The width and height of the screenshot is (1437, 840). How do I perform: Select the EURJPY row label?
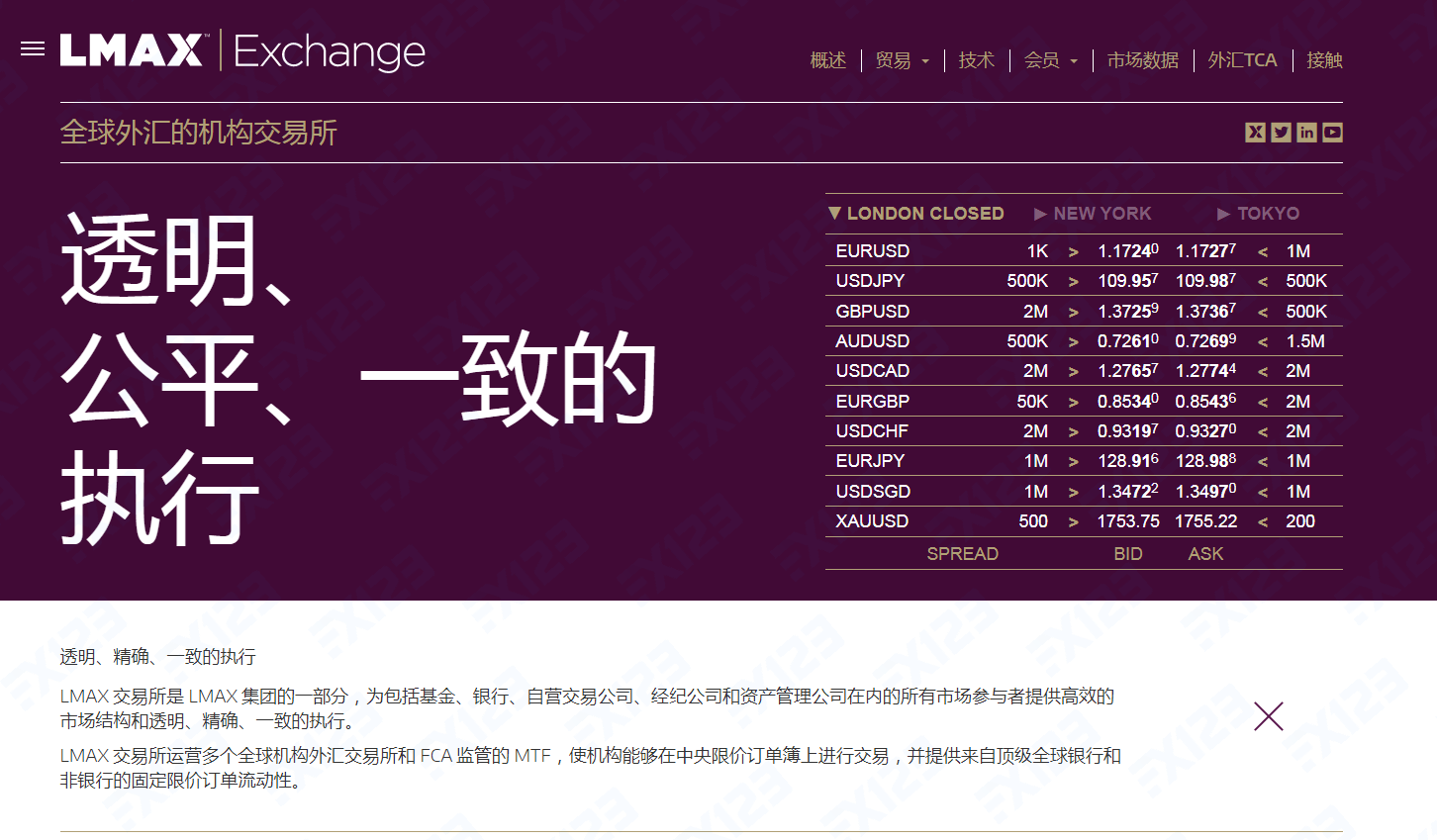coord(870,461)
